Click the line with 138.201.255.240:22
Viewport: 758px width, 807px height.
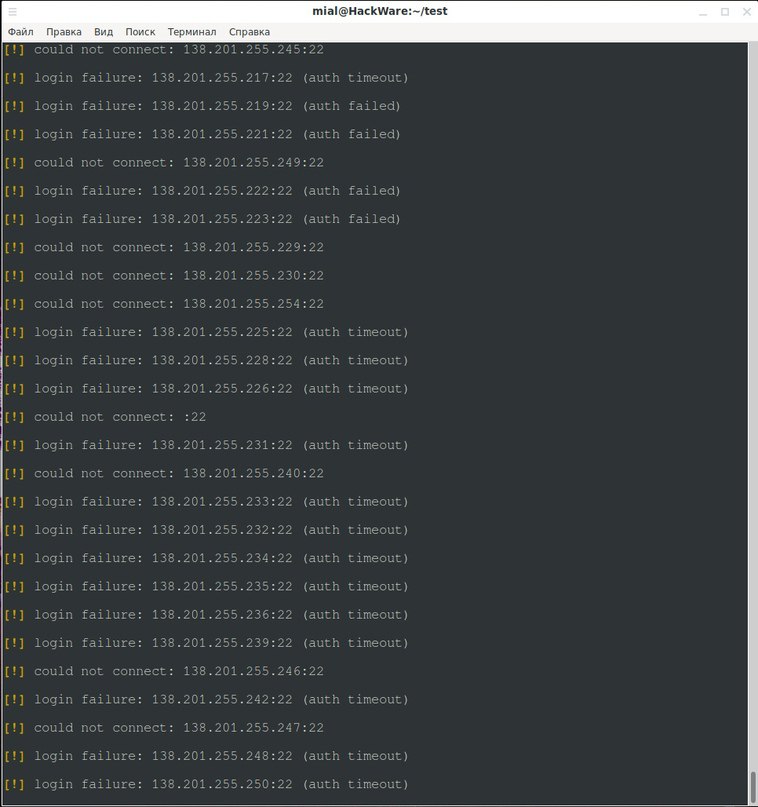click(164, 474)
